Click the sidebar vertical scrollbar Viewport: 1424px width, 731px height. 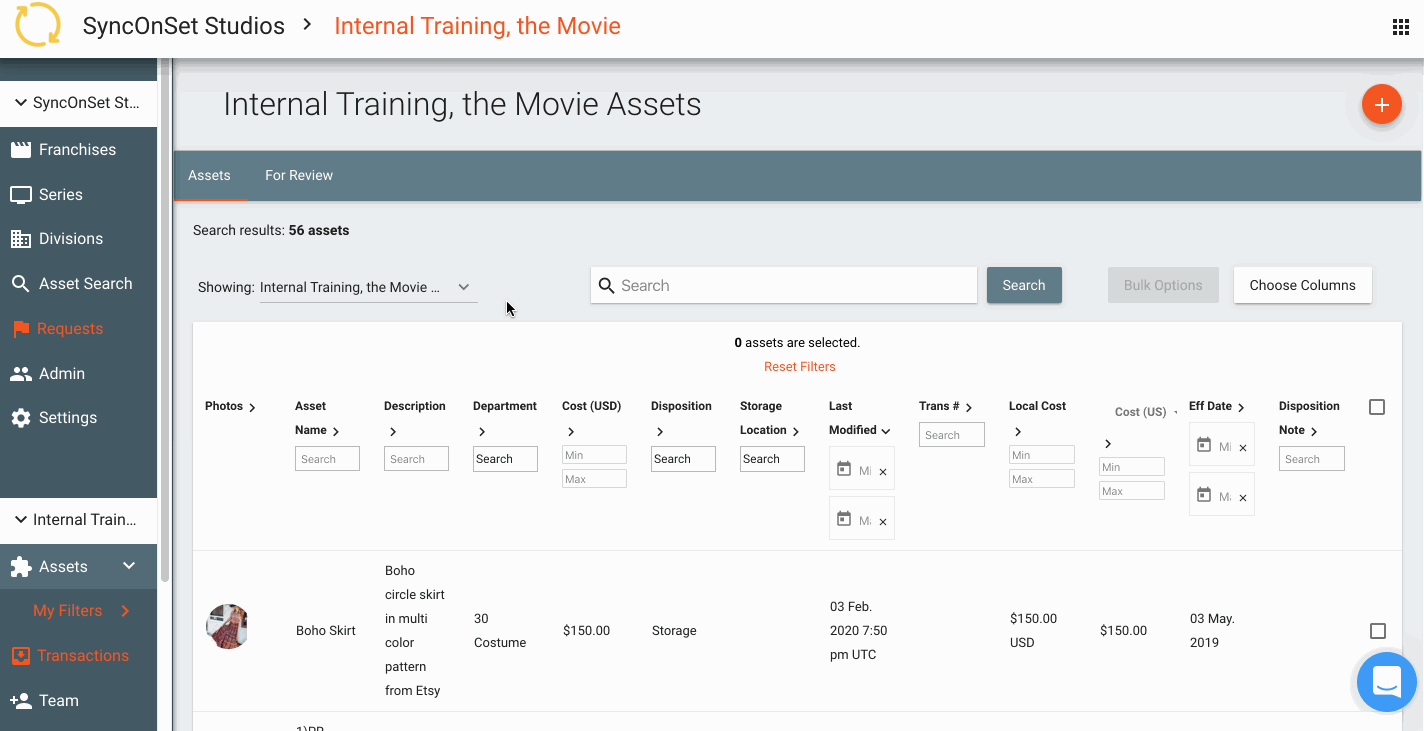[x=165, y=320]
